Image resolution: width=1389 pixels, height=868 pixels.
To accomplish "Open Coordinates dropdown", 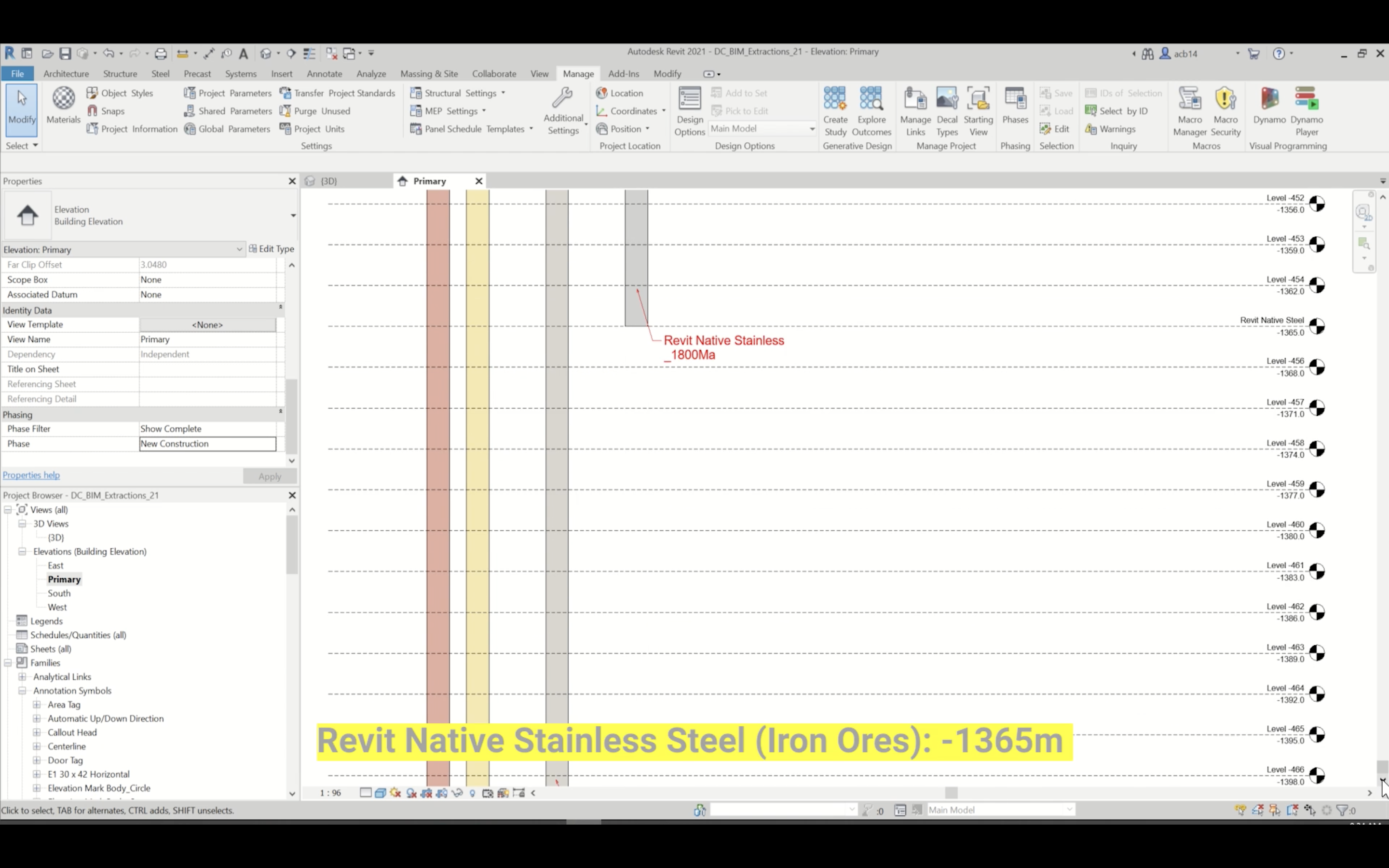I will [631, 111].
